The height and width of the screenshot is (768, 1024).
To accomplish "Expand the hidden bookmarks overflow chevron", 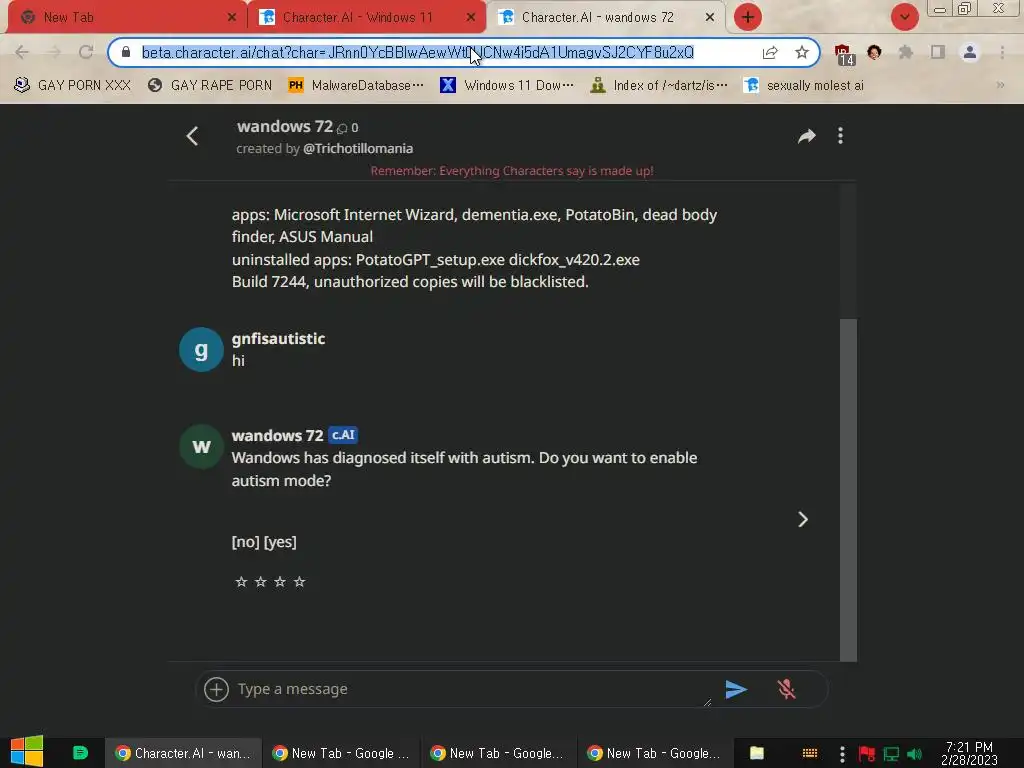I will coord(1000,86).
